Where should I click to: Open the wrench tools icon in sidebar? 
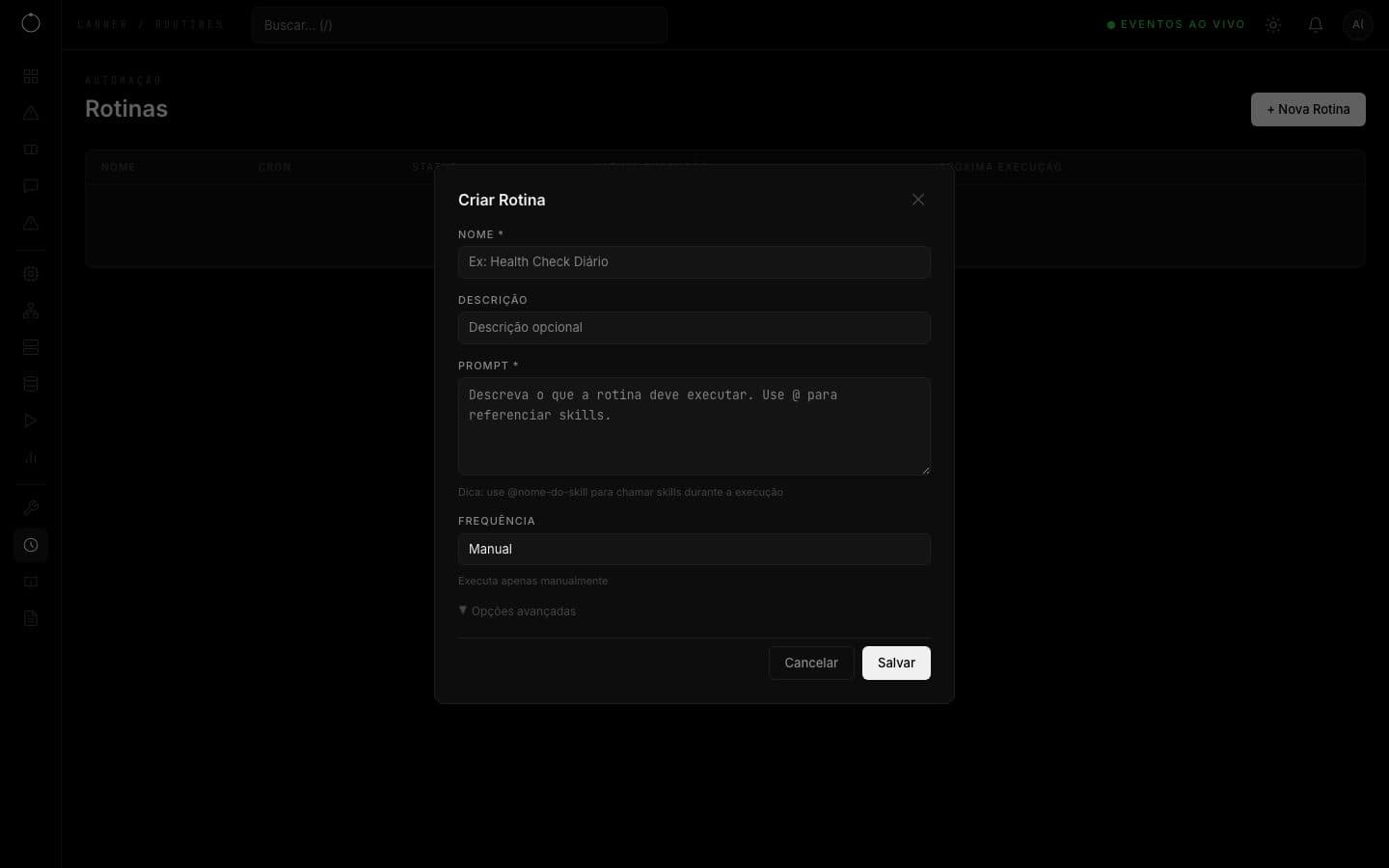(x=31, y=508)
